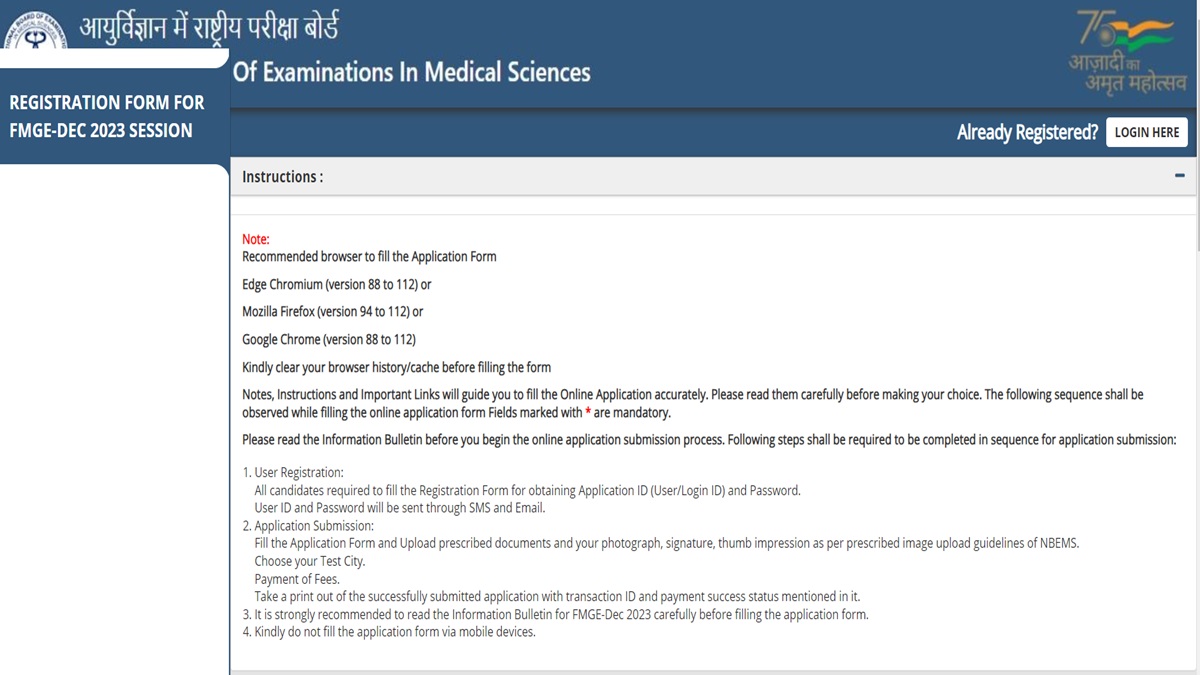
Task: Click the LOGIN HERE button
Action: click(1146, 132)
